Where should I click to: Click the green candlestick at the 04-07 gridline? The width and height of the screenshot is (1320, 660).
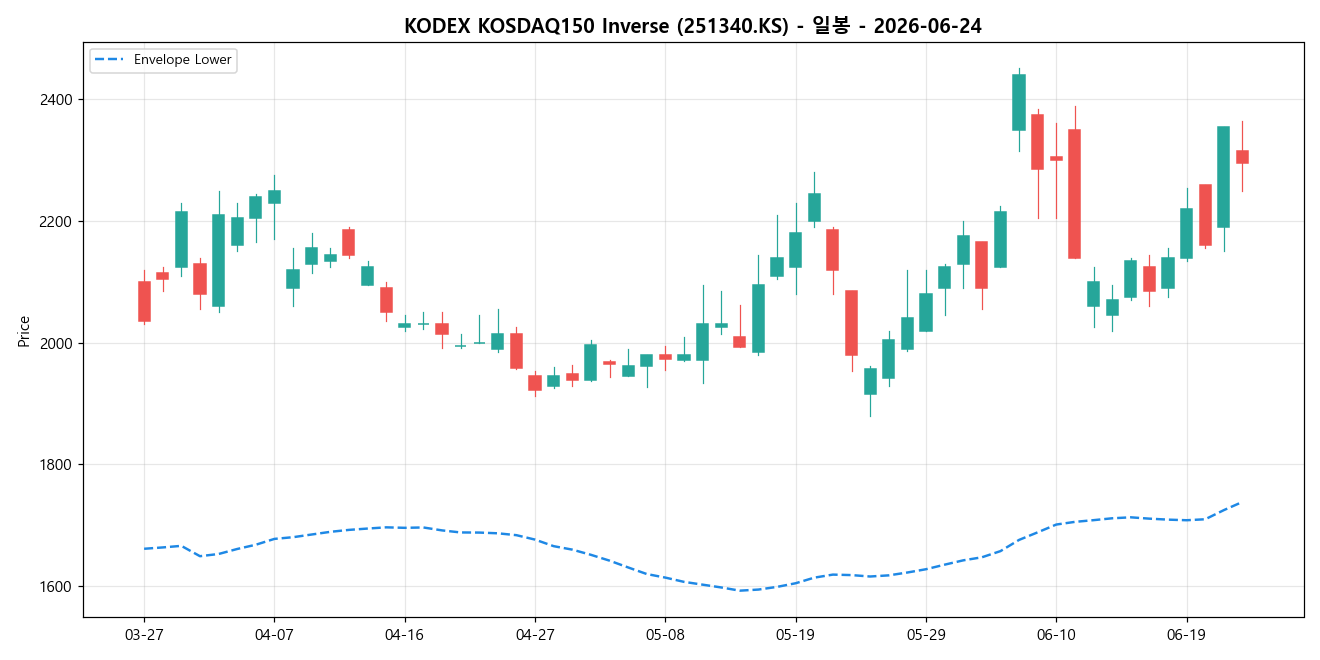274,197
